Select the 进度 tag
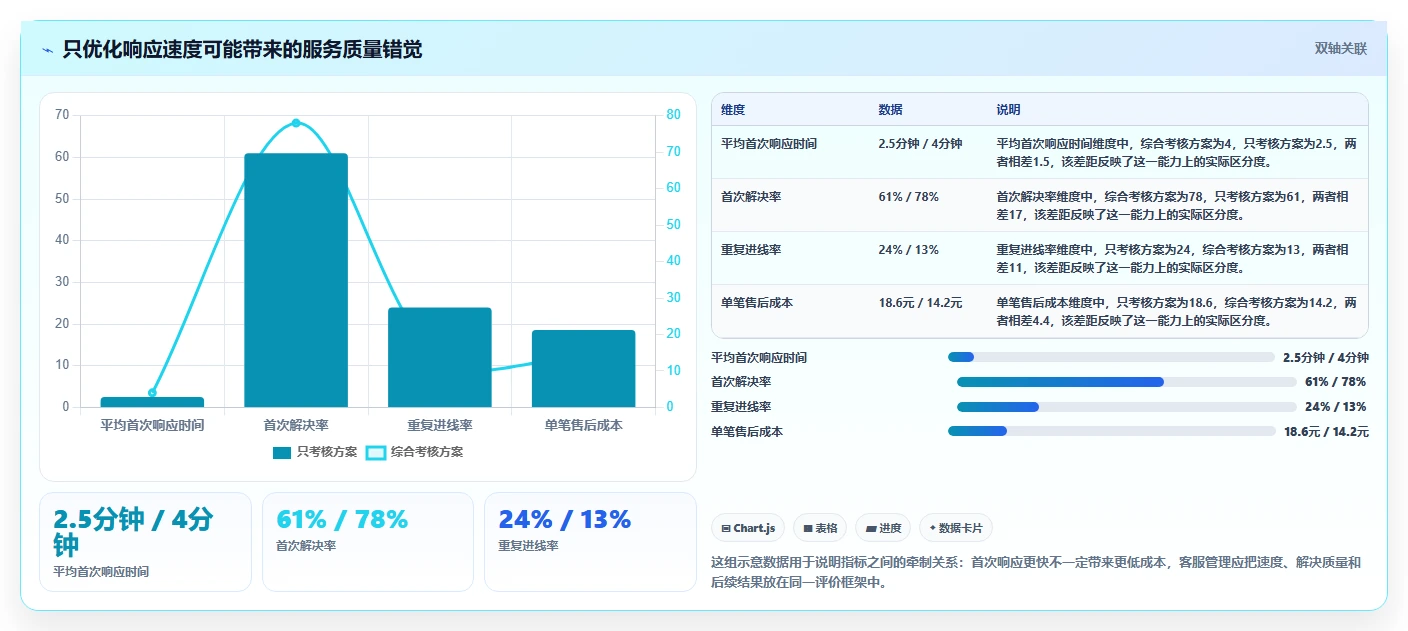1408x631 pixels. [883, 528]
